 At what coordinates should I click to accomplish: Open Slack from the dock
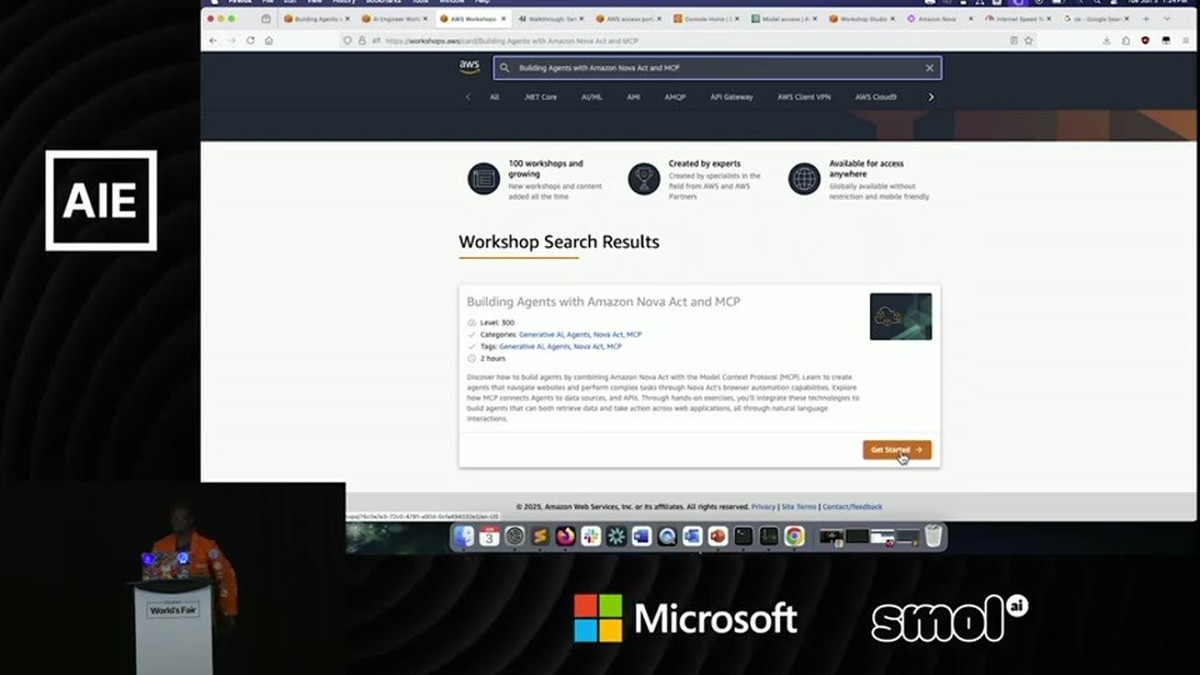591,537
